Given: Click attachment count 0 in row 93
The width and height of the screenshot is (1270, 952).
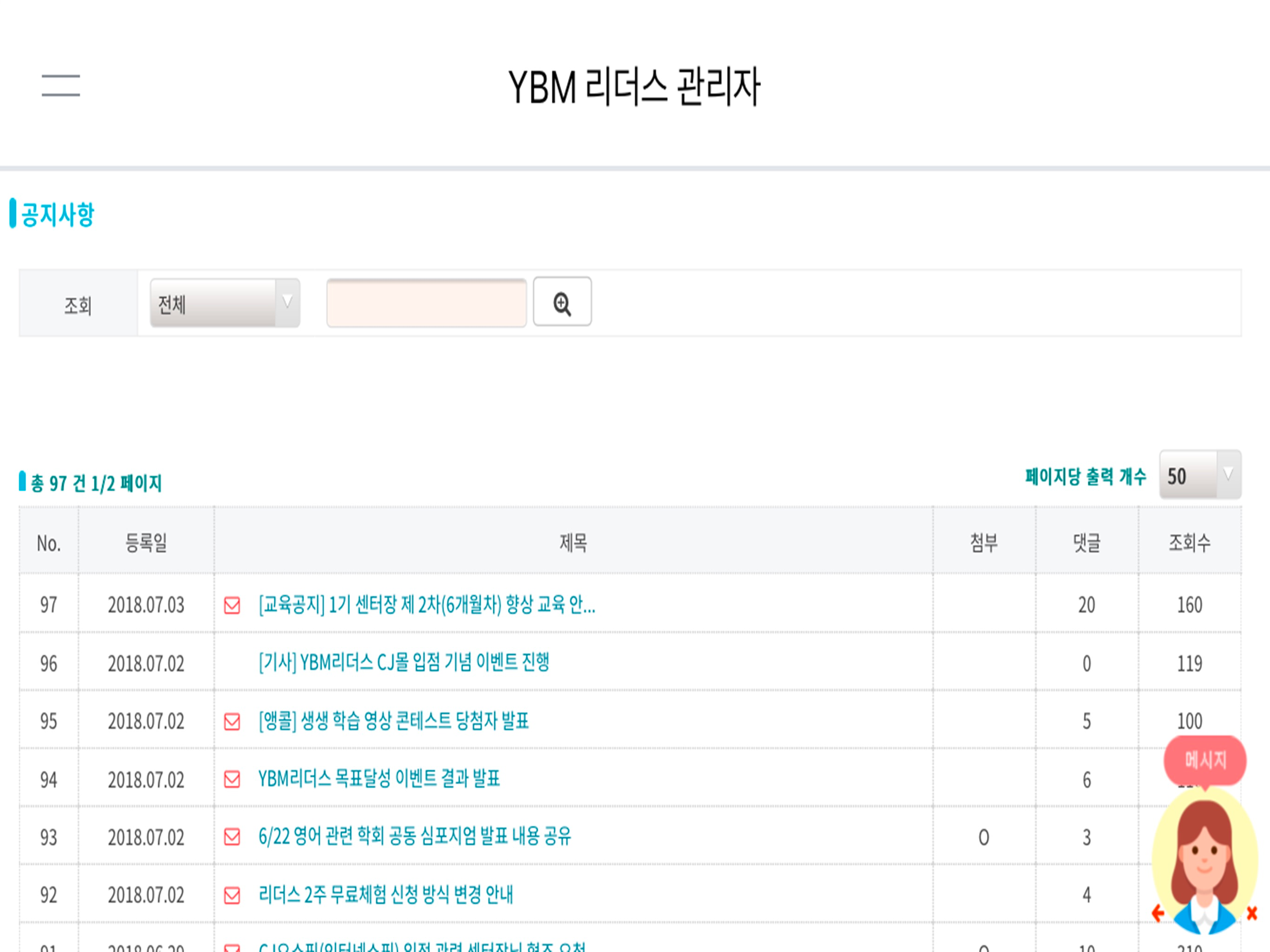Looking at the screenshot, I should [x=984, y=838].
